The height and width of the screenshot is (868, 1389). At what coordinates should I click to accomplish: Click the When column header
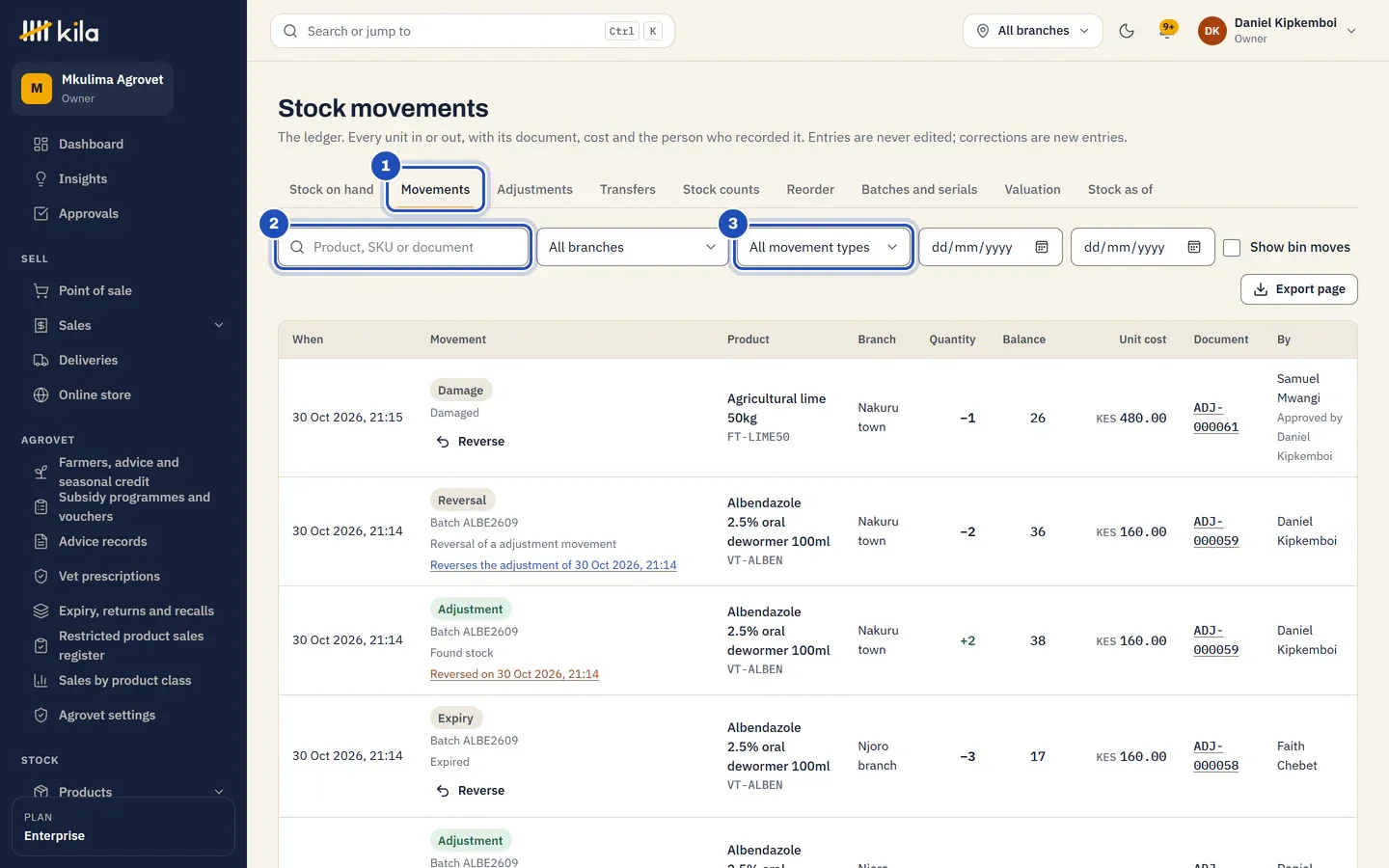pos(308,339)
